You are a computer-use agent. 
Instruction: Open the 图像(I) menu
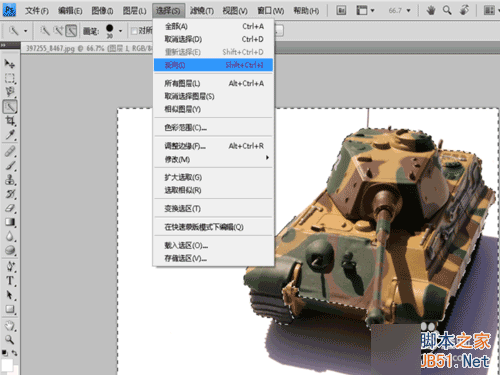(103, 11)
